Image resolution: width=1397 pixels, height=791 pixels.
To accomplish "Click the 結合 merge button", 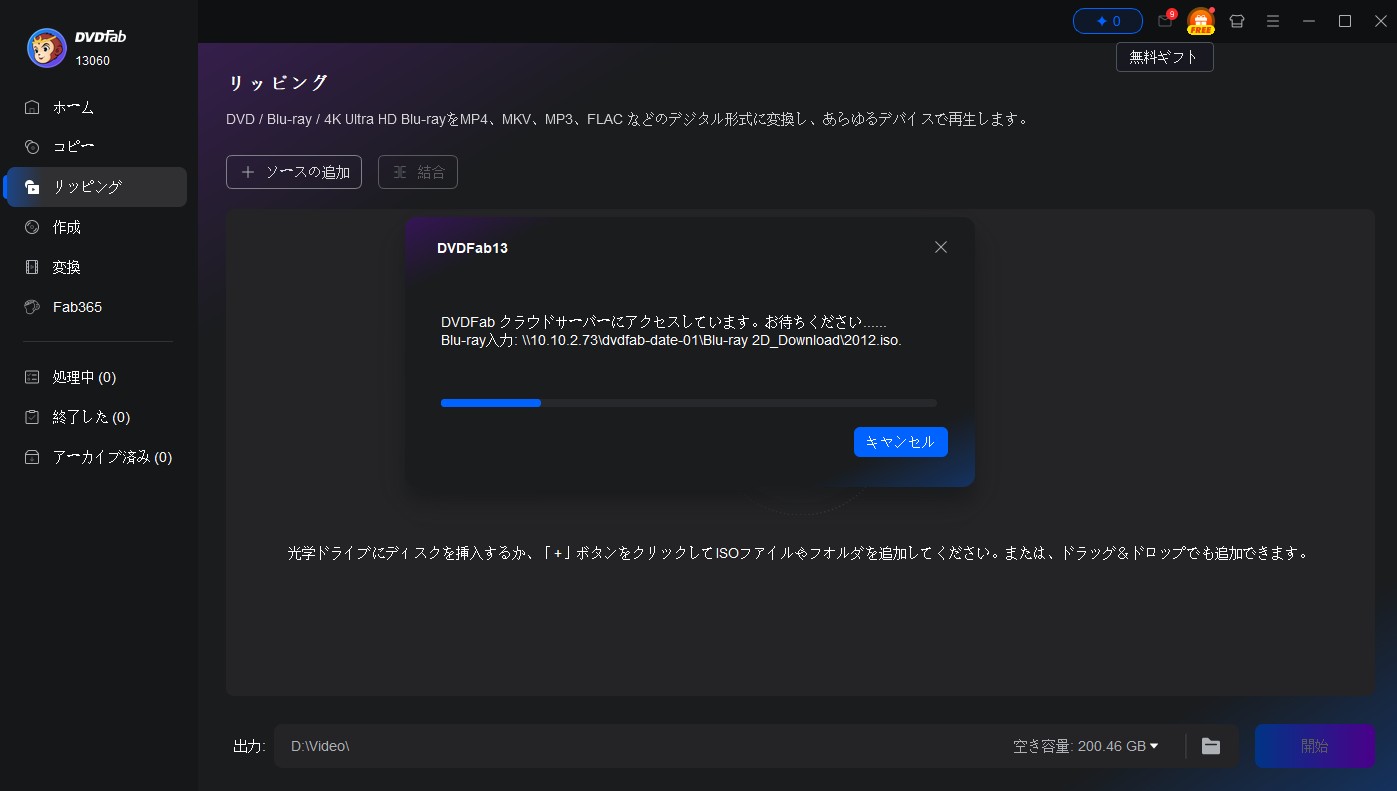I will coord(418,172).
